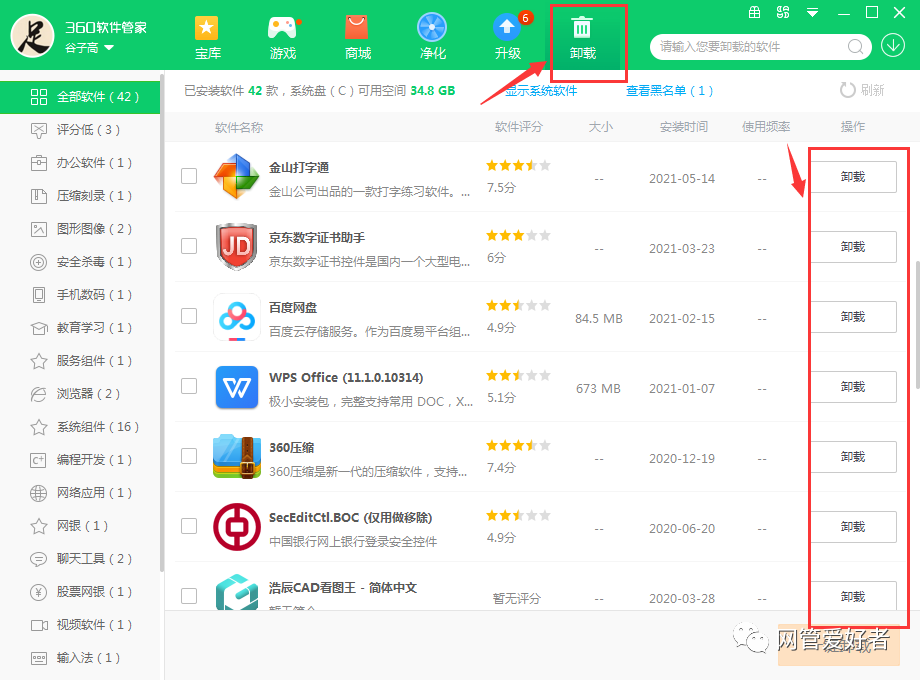Uninstall SecEditCtl.BOC with 卸载 button

[x=853, y=526]
